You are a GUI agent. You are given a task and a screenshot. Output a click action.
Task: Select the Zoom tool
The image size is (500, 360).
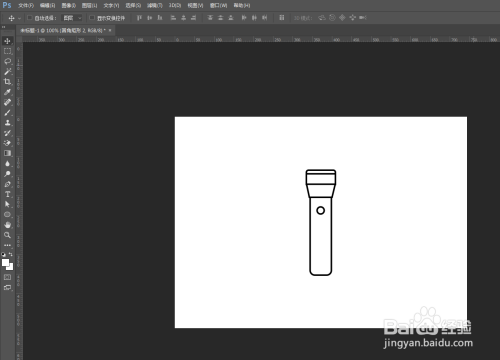7,235
